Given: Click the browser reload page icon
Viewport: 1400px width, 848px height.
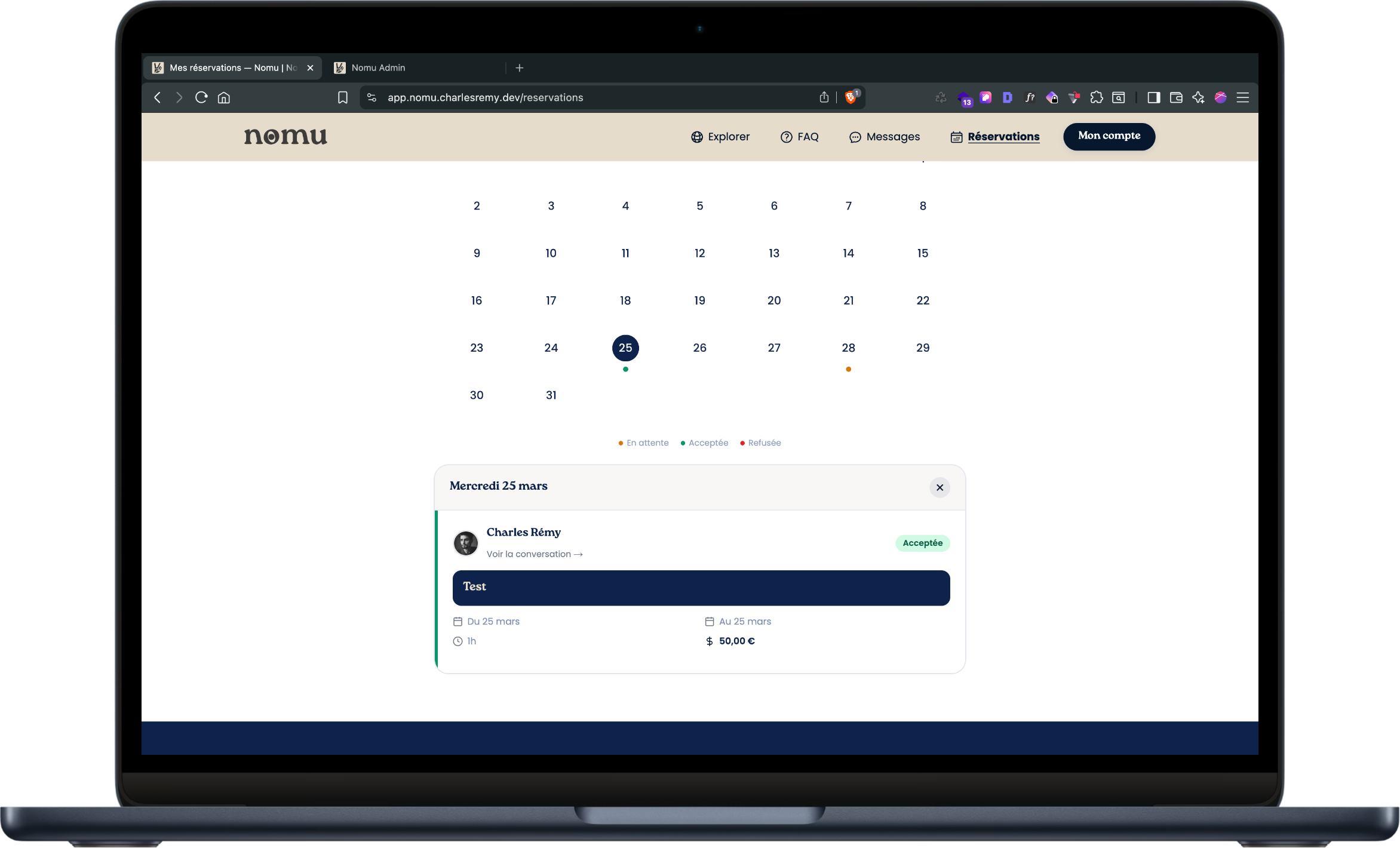Looking at the screenshot, I should click(201, 97).
